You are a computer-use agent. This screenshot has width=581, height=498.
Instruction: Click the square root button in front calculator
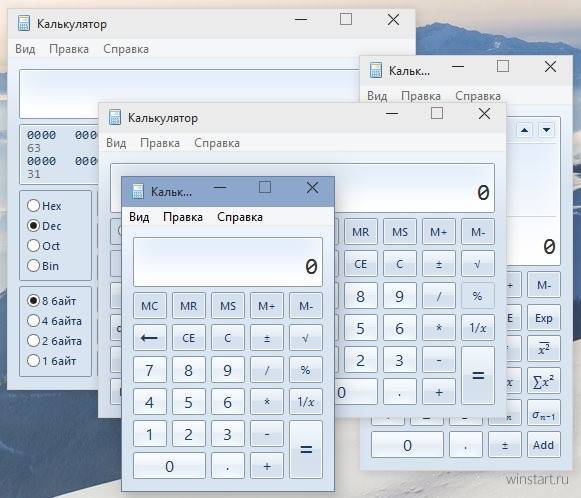point(306,338)
